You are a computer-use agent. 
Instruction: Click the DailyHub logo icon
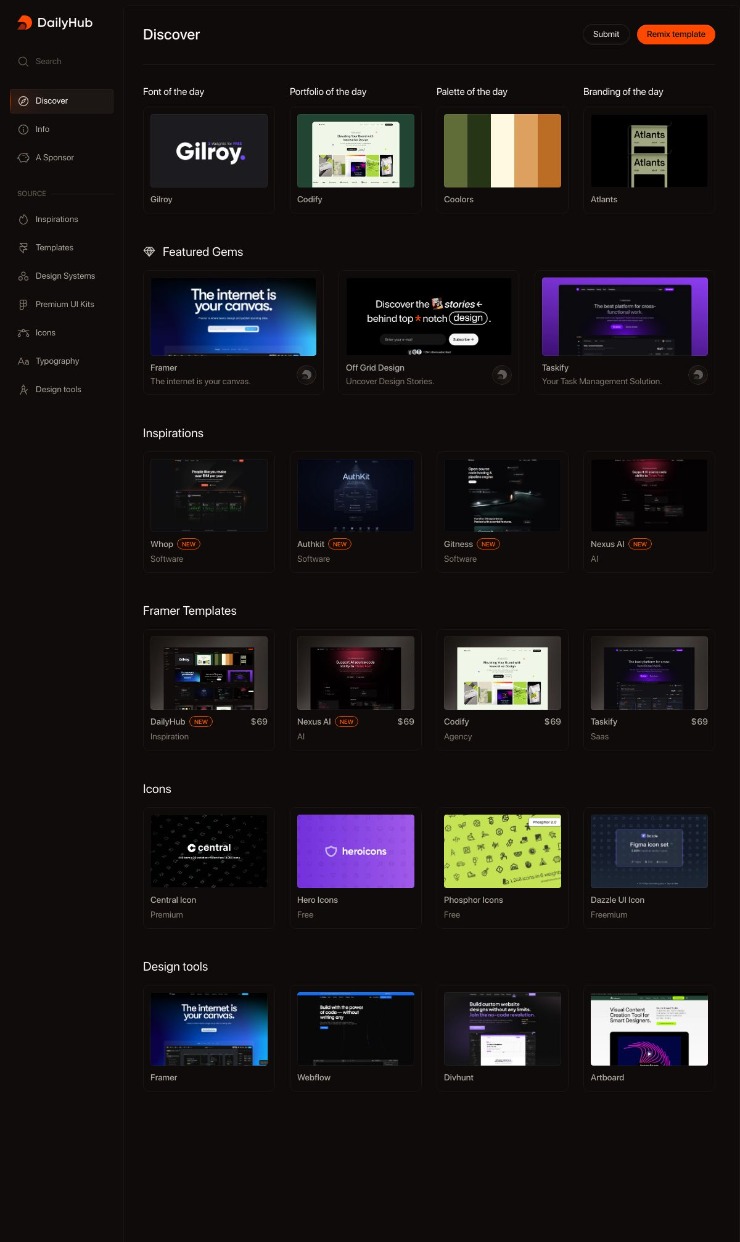(25, 22)
